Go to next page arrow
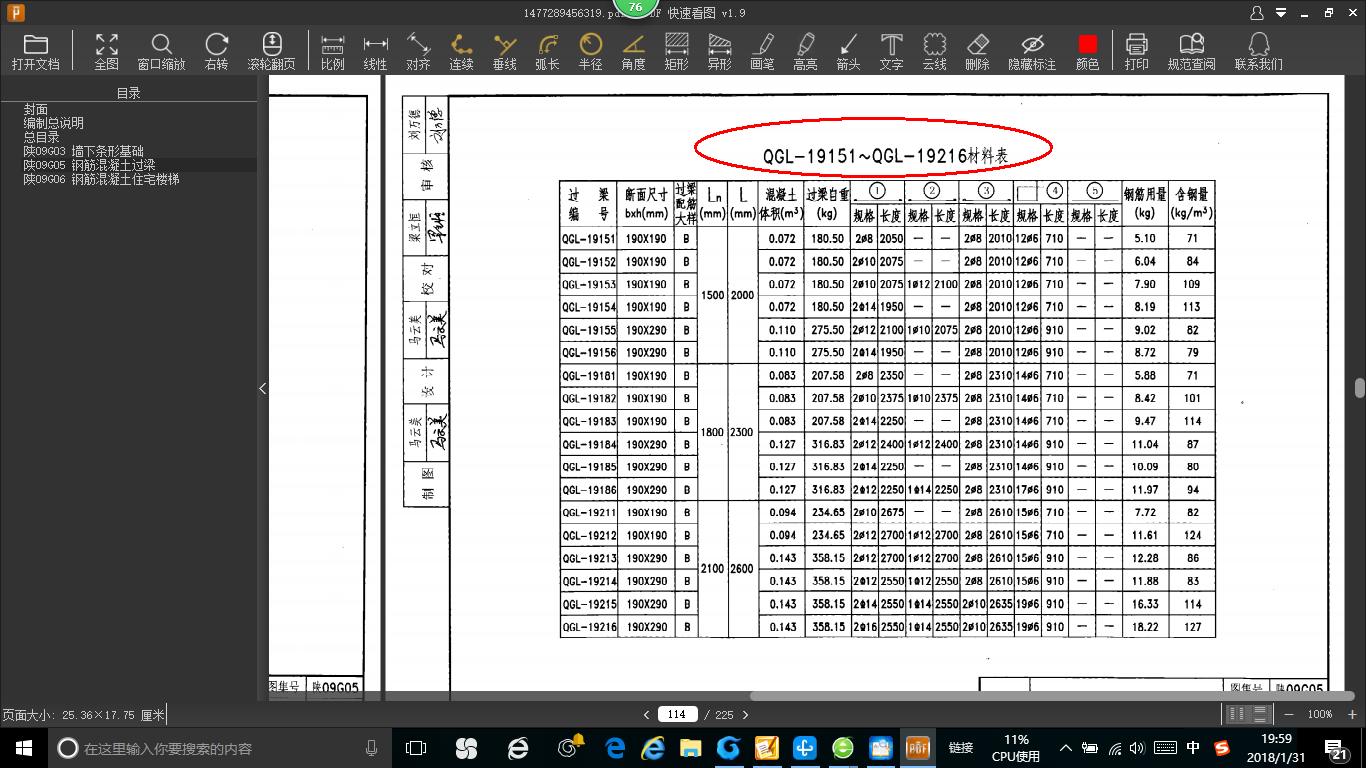This screenshot has height=768, width=1366. [745, 714]
